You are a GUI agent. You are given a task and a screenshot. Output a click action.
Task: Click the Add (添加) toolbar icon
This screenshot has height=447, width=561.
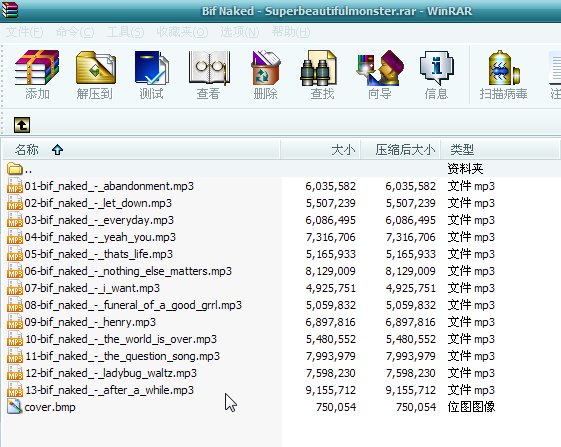click(37, 68)
